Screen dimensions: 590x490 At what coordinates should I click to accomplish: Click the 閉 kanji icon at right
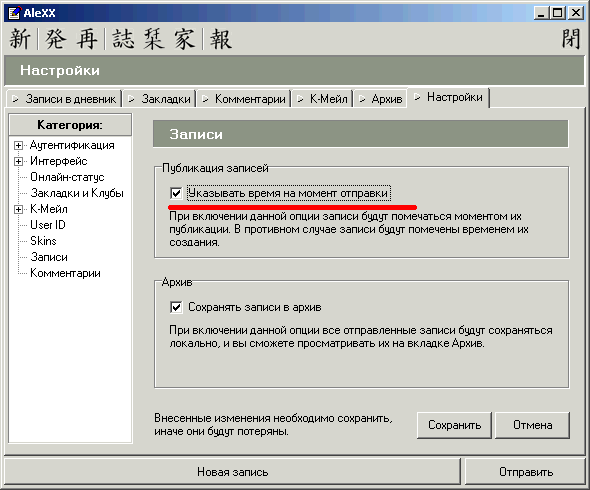571,39
